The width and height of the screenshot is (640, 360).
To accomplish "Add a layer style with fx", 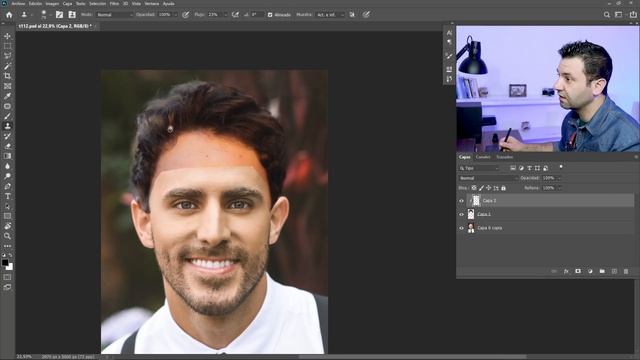I will point(566,271).
